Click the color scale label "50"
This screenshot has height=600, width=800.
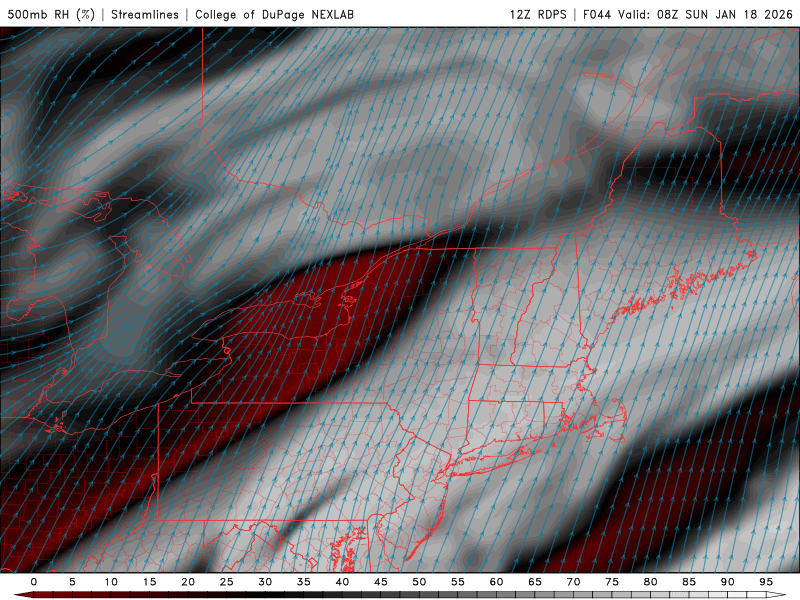click(419, 582)
